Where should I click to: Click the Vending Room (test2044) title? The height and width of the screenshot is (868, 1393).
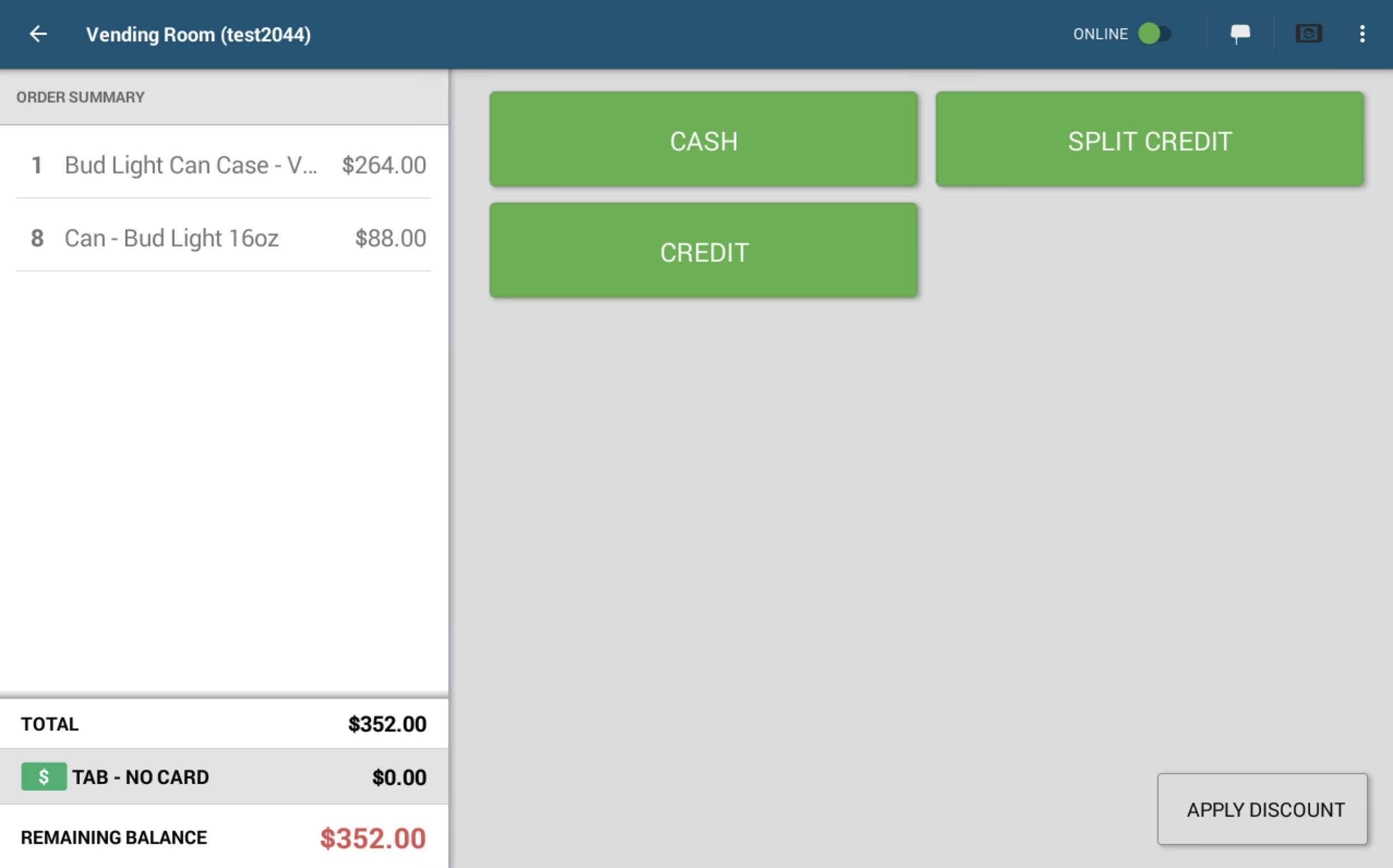pos(198,35)
